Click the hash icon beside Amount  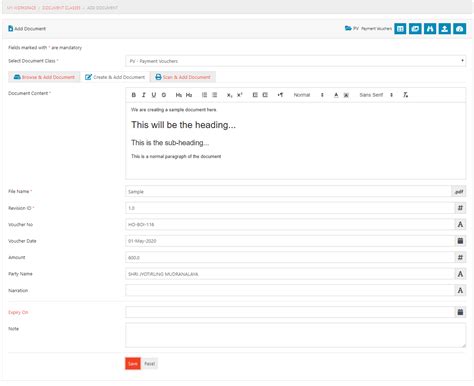pos(460,257)
